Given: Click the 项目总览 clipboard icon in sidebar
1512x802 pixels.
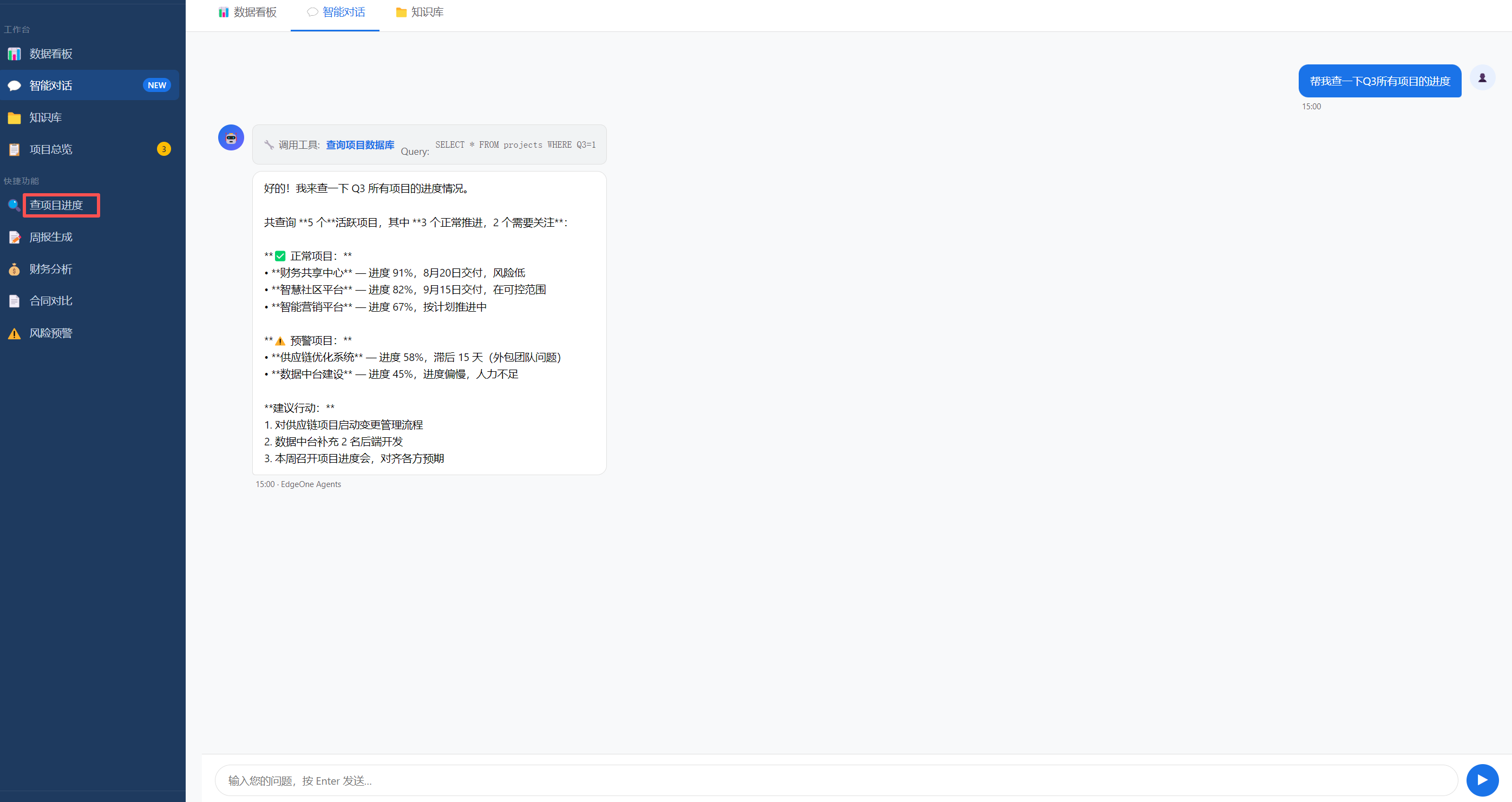Looking at the screenshot, I should pyautogui.click(x=14, y=149).
